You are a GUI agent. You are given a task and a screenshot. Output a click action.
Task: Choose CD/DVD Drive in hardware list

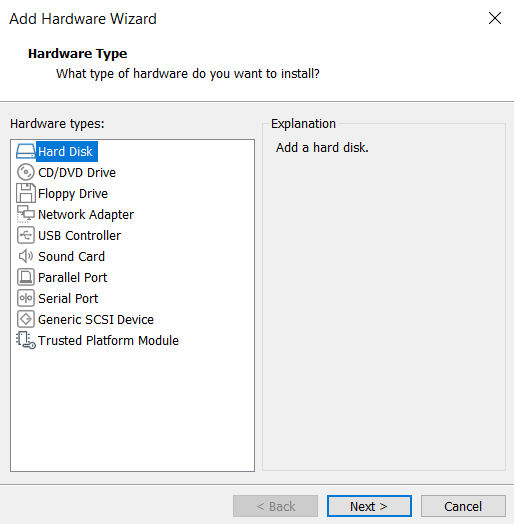coord(77,172)
